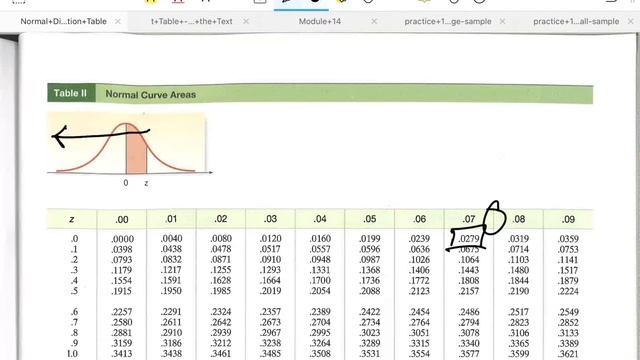This screenshot has height=360, width=640.
Task: Open the practice+1...ge-sample tab
Action: (x=448, y=21)
